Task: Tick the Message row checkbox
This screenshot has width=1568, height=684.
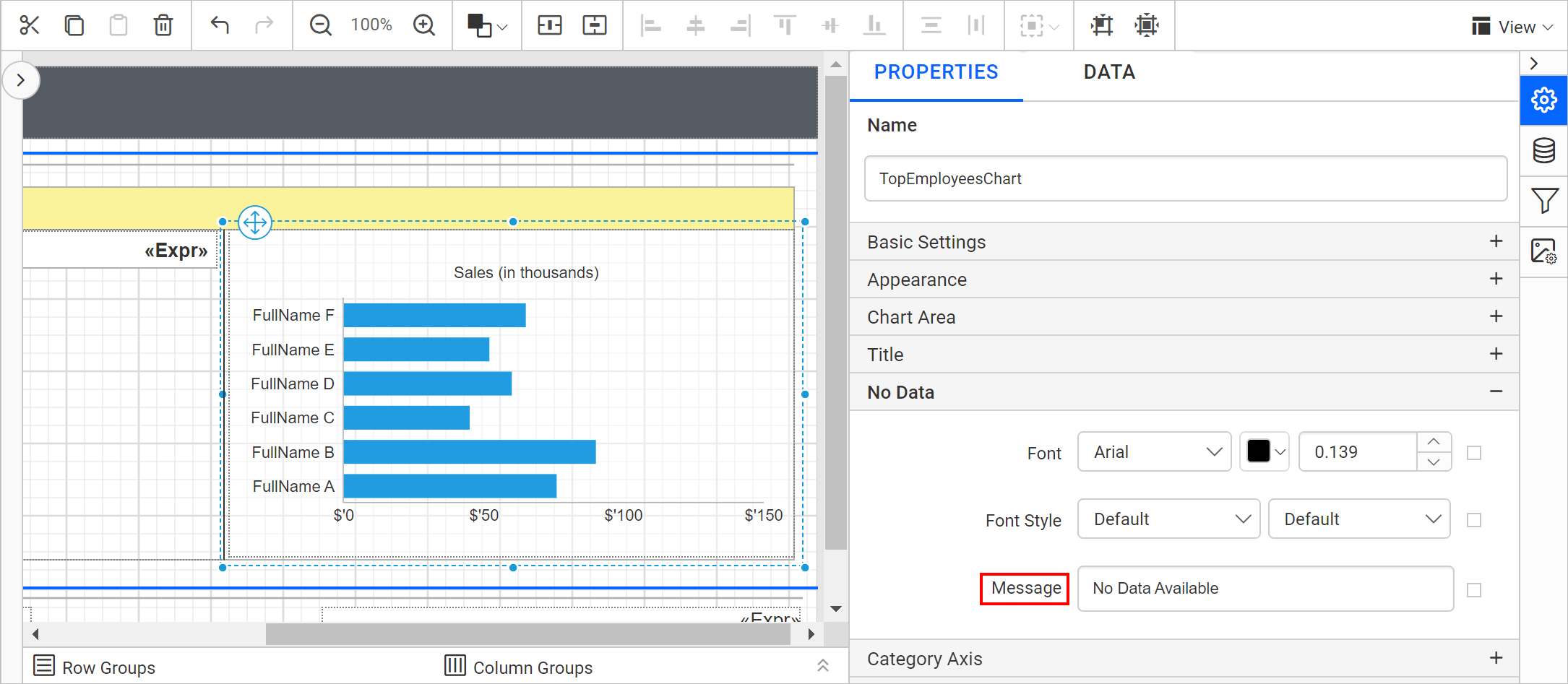Action: 1474,590
